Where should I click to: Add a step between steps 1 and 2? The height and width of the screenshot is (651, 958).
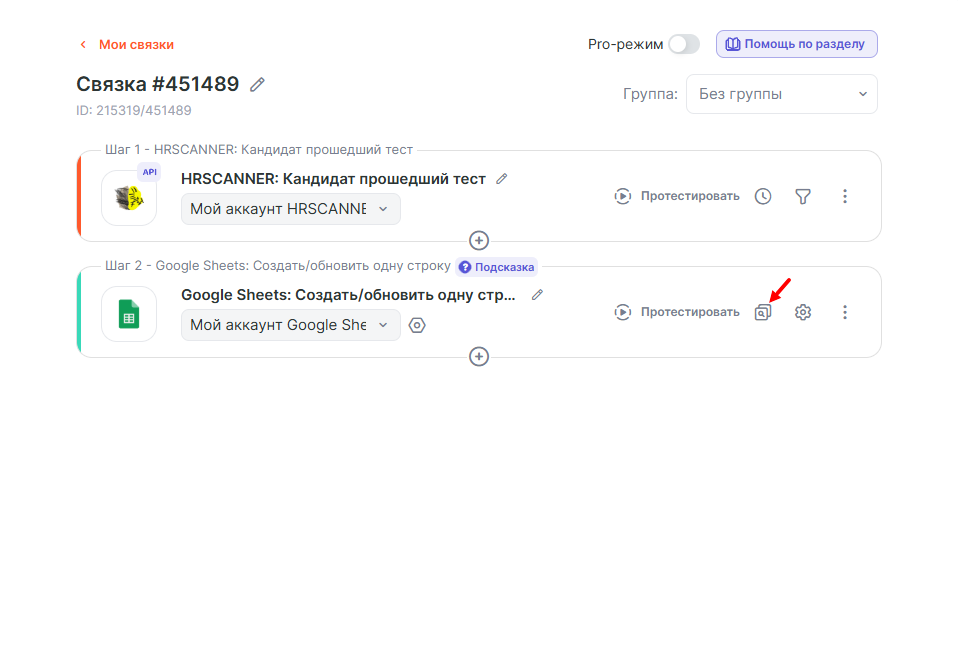(x=479, y=240)
